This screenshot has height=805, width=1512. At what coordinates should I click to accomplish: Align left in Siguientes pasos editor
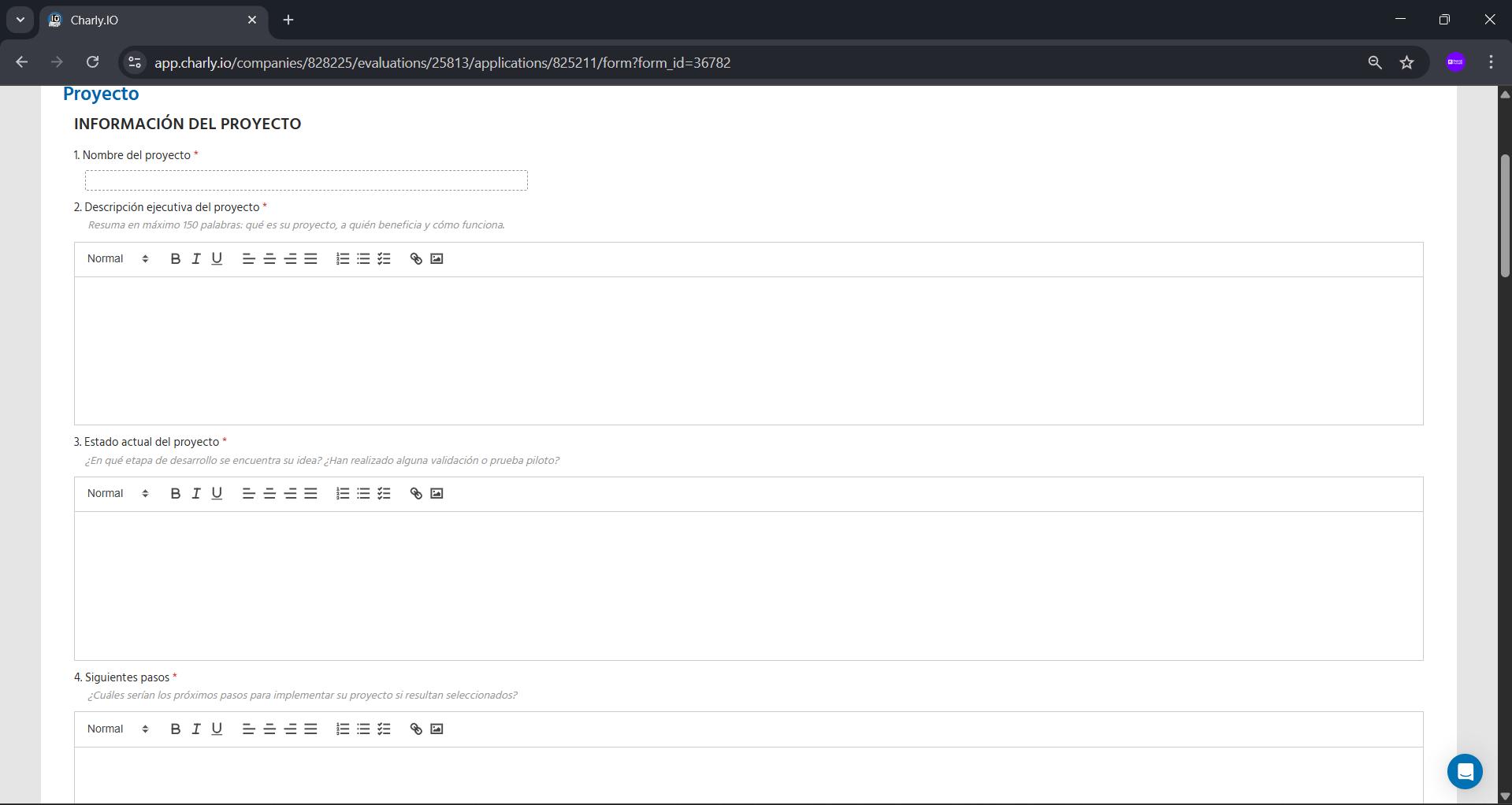click(248, 729)
